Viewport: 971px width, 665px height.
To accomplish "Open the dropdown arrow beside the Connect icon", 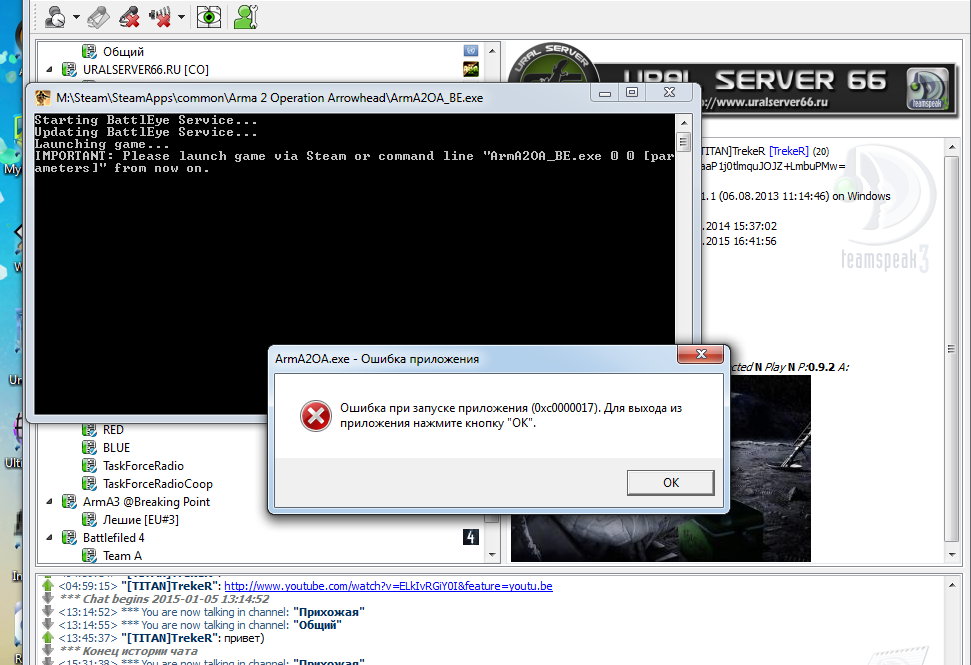I will pos(76,17).
